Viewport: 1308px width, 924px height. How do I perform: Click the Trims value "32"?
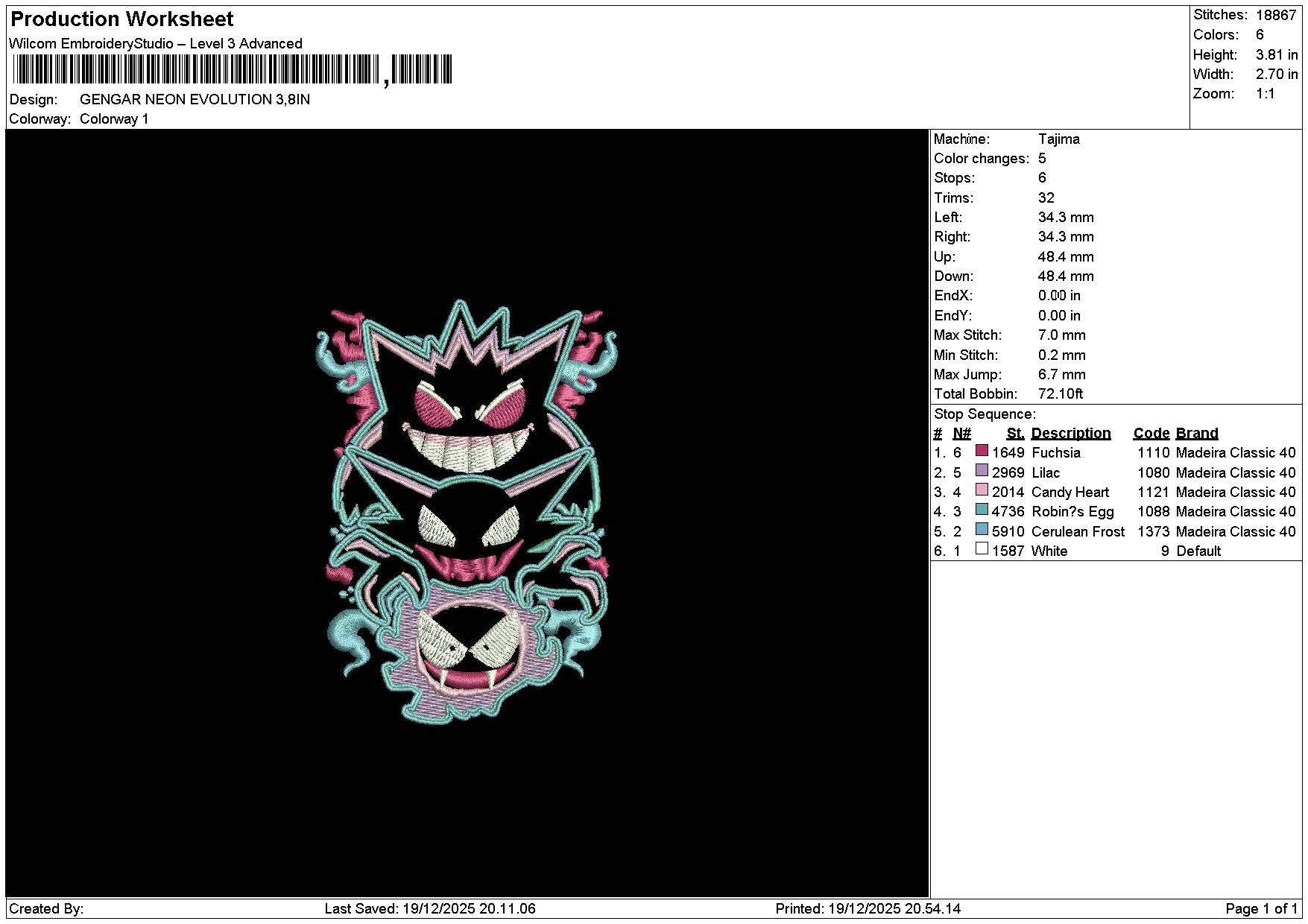tap(1046, 197)
